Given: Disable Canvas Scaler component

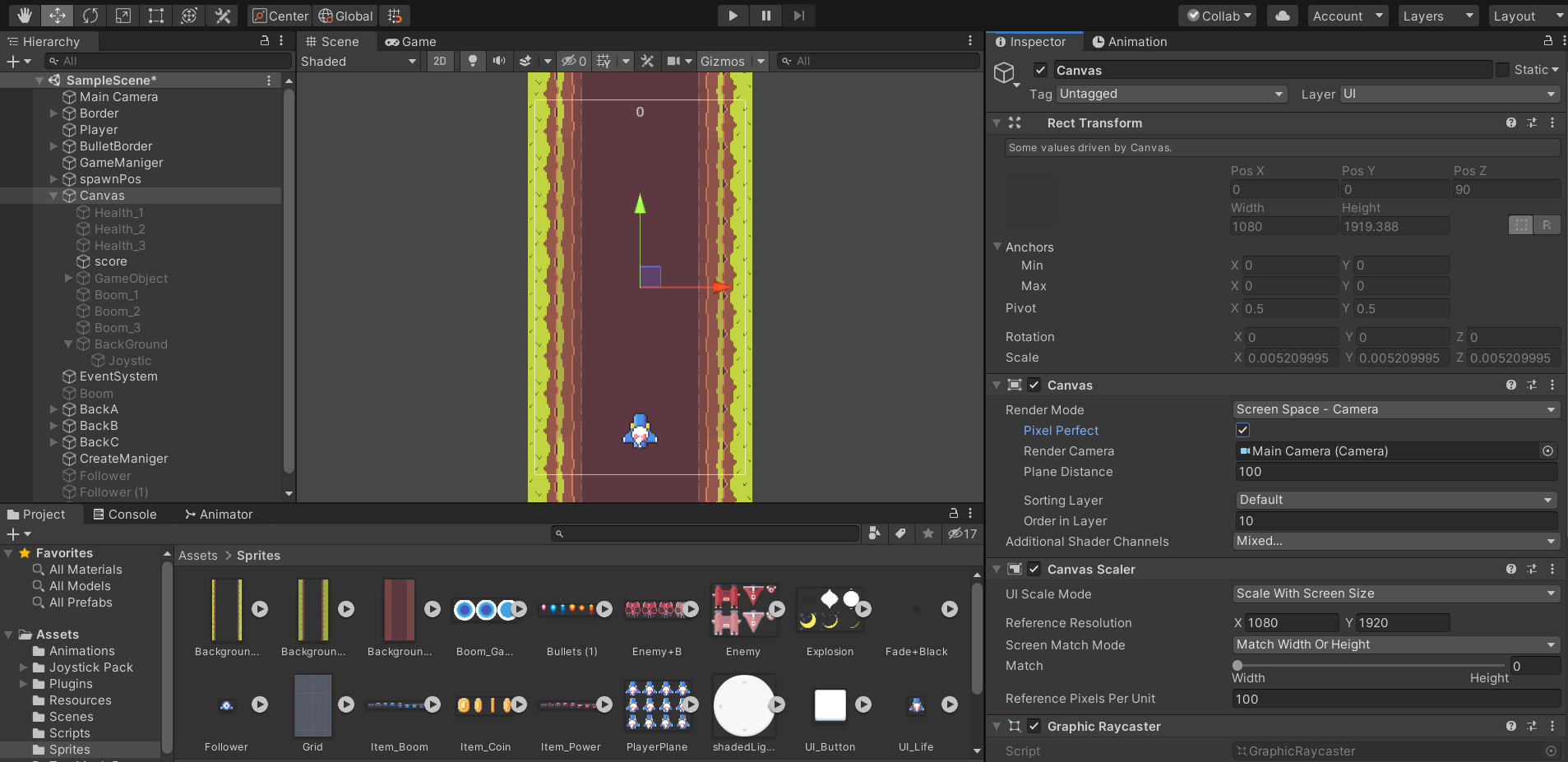Looking at the screenshot, I should (1034, 569).
